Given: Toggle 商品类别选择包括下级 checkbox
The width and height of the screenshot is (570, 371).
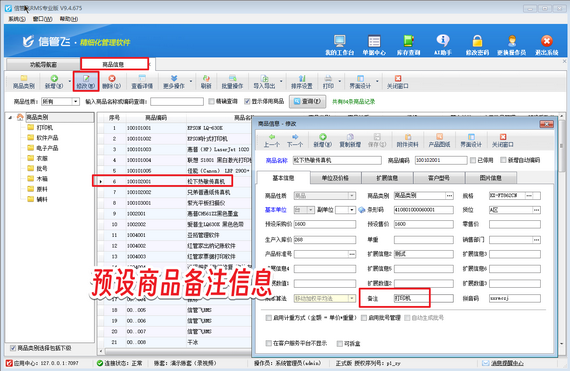Looking at the screenshot, I should click(13, 348).
